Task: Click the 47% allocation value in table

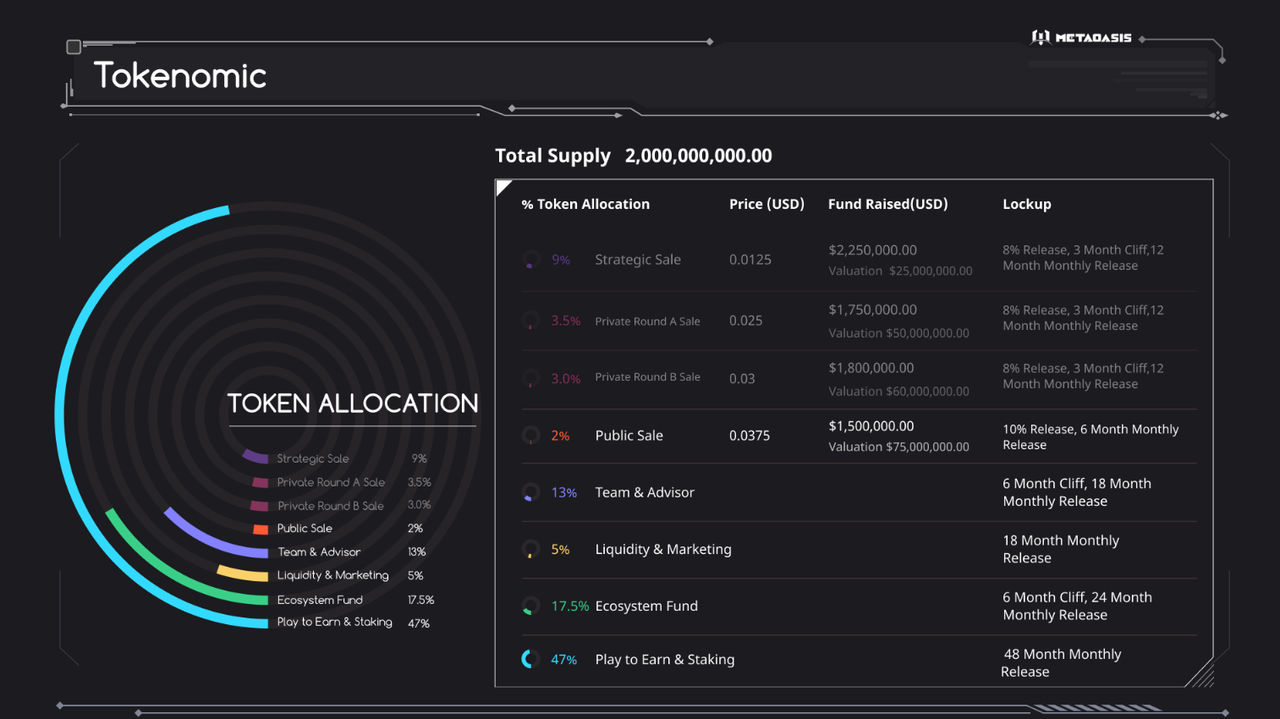Action: coord(564,660)
